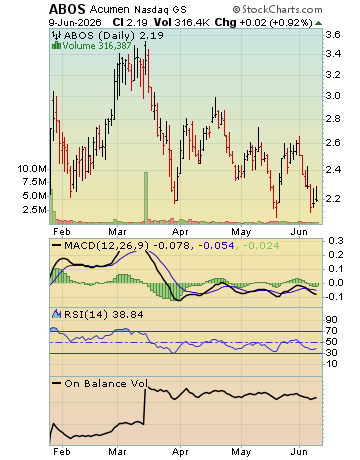Screen dimensions: 360x460
Task: Click the 2.2 price axis label
Action: (333, 199)
